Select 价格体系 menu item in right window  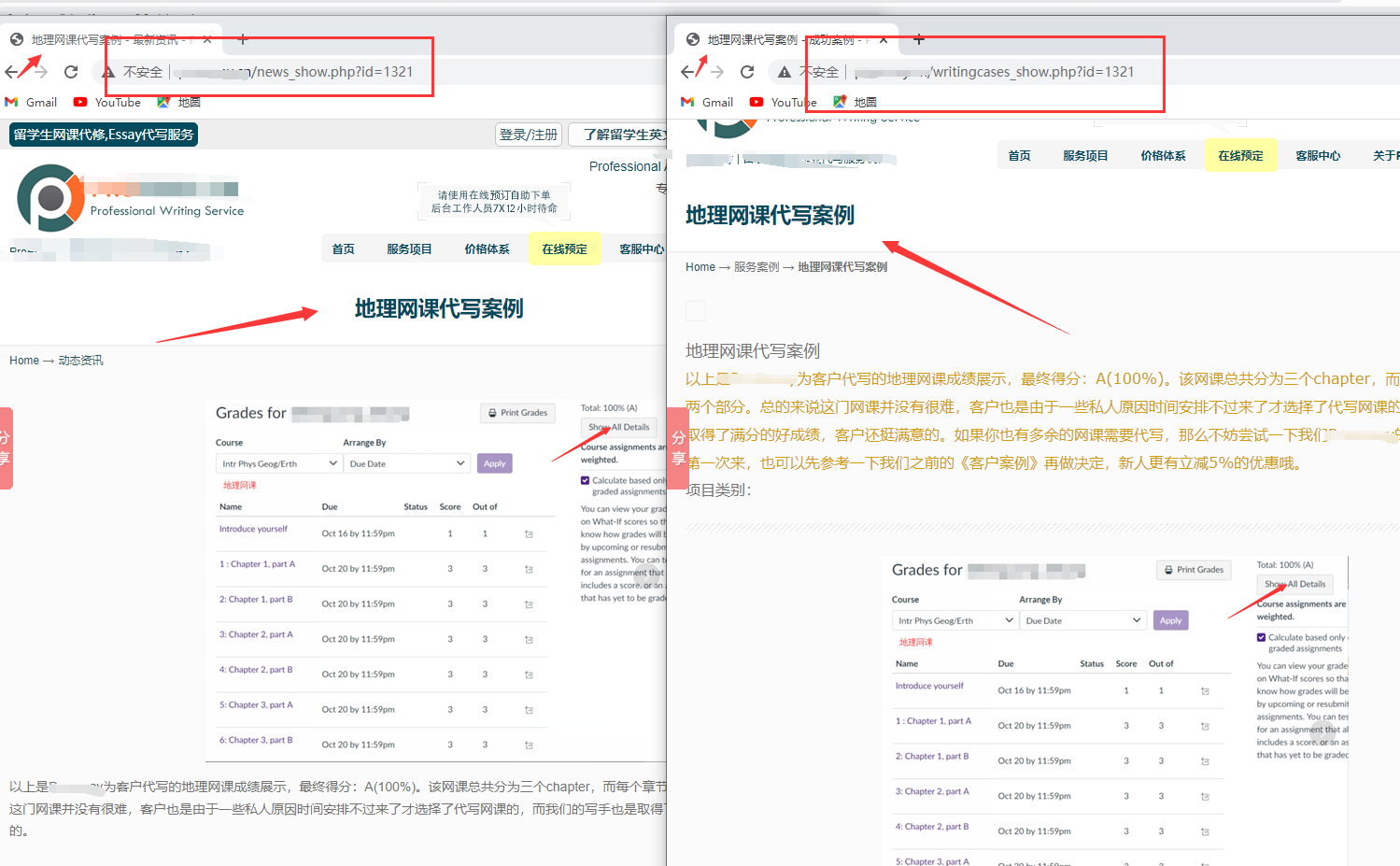click(1163, 156)
